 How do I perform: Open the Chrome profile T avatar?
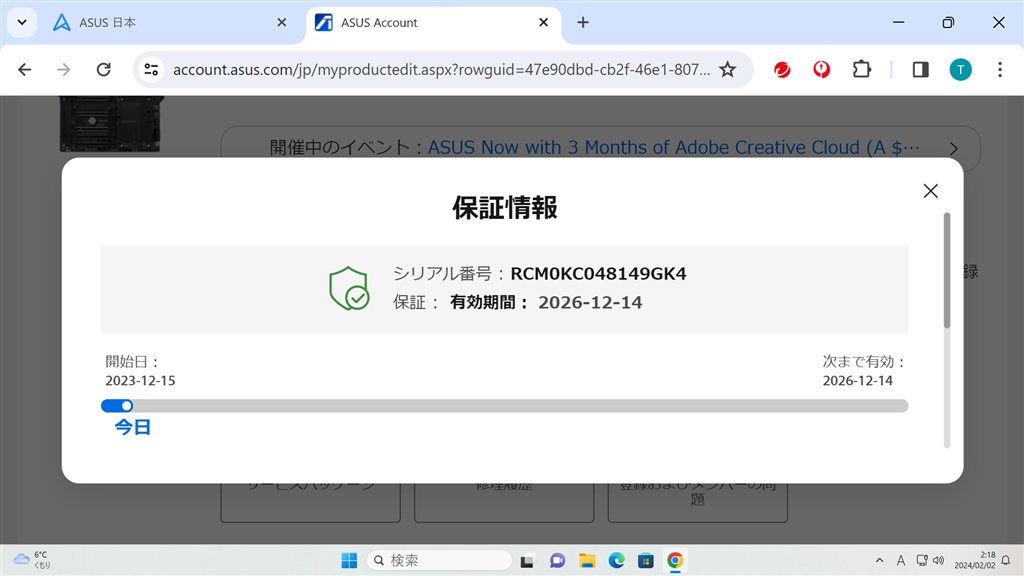click(961, 69)
